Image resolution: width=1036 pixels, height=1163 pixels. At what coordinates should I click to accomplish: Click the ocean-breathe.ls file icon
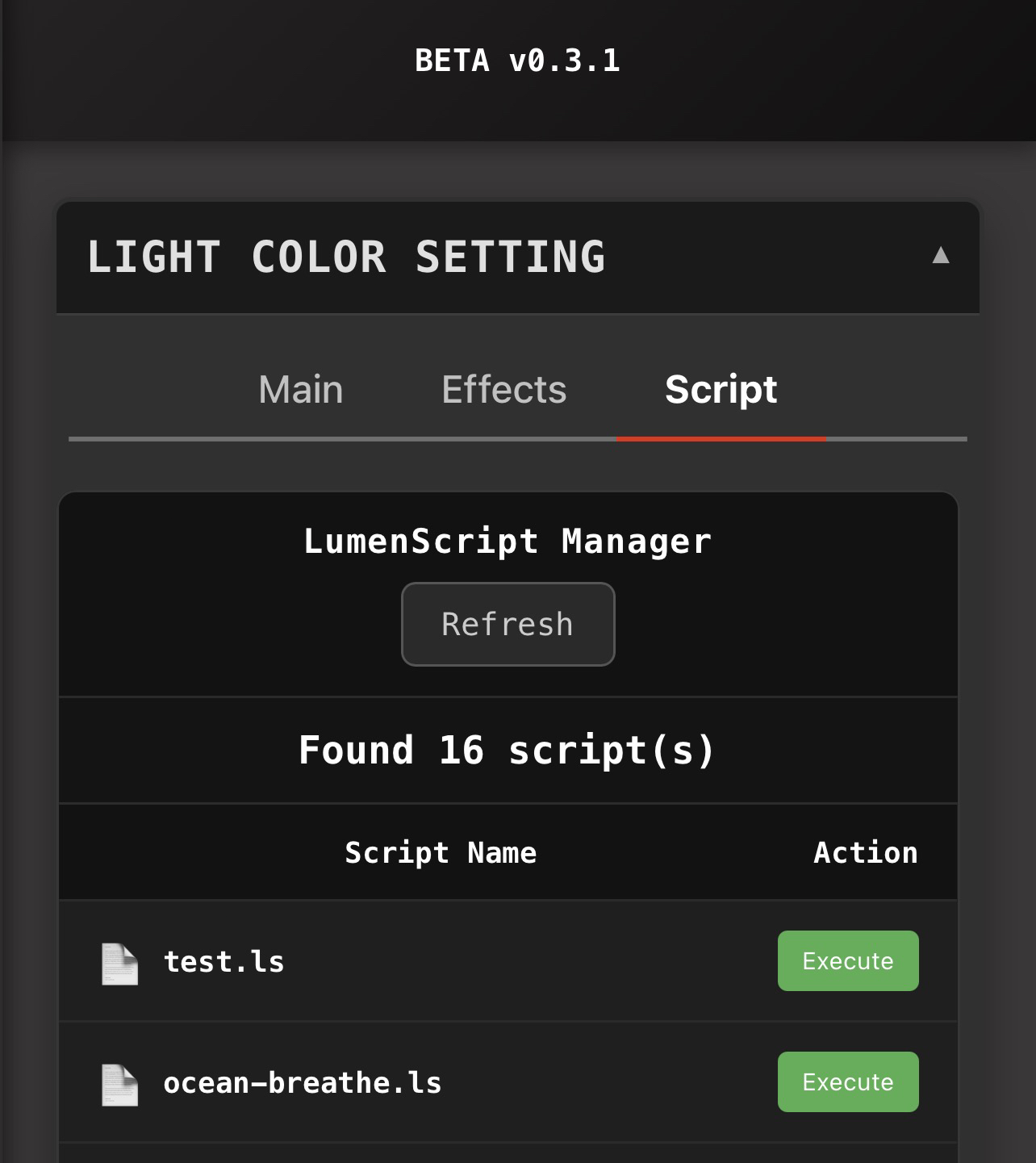[118, 1081]
